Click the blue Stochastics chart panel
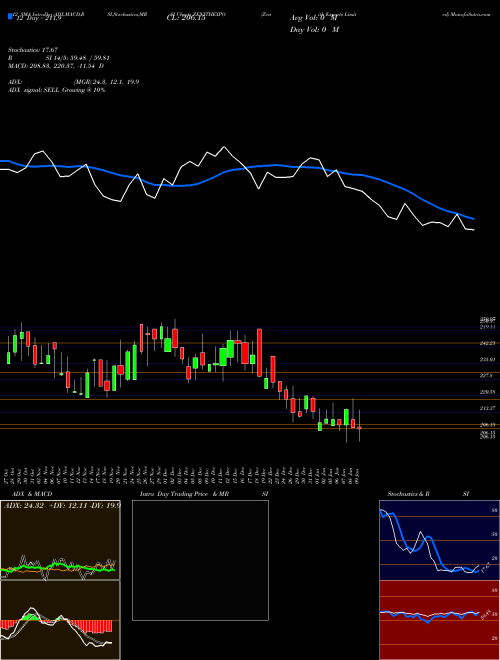This screenshot has width=500, height=660. [x=439, y=540]
